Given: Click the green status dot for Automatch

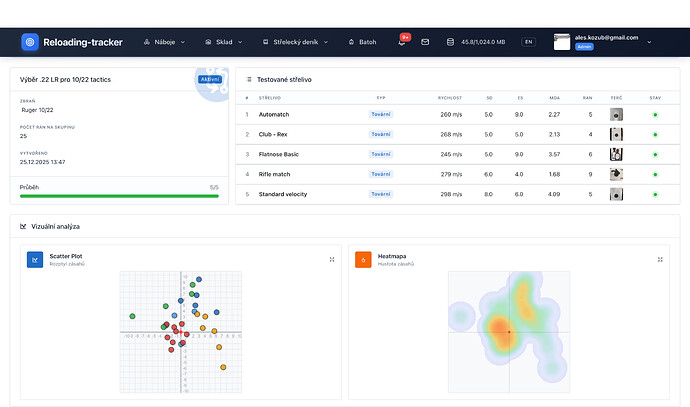Looking at the screenshot, I should [x=655, y=115].
